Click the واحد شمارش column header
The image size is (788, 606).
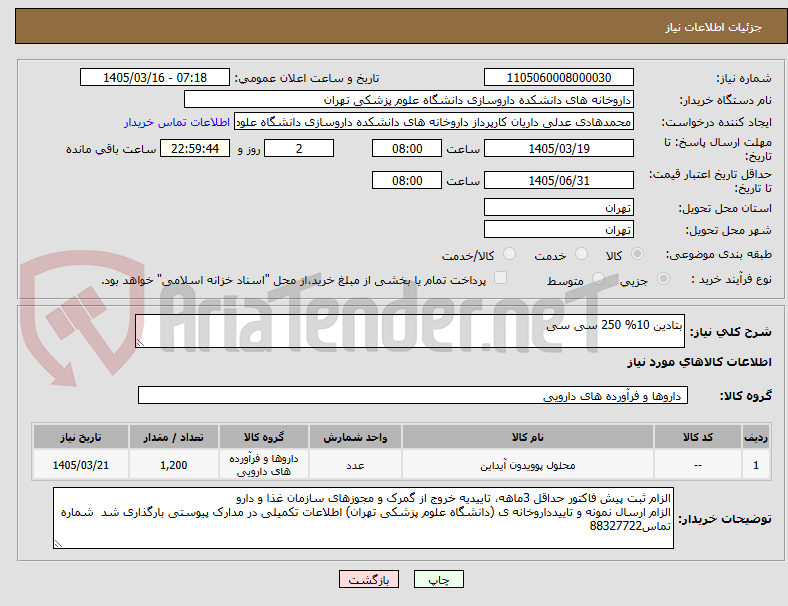355,437
